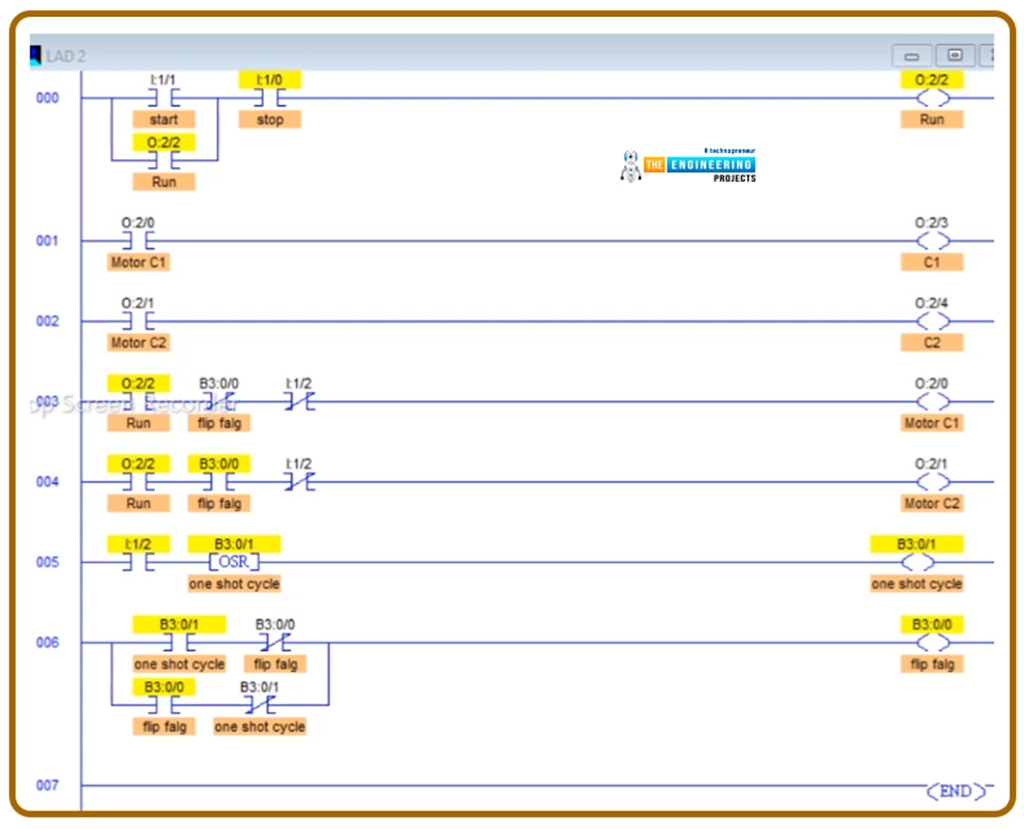Click the OSR one-shot instruction on rung 005

click(232, 562)
